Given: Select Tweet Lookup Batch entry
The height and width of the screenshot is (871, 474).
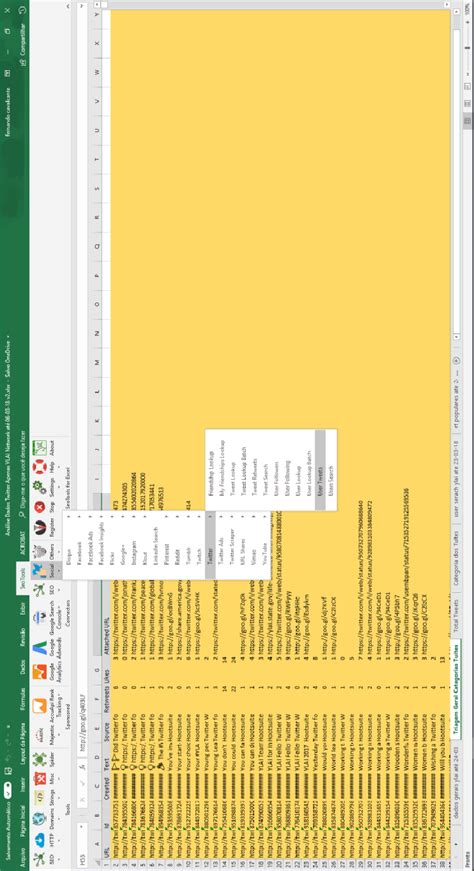Looking at the screenshot, I should click(x=243, y=469).
